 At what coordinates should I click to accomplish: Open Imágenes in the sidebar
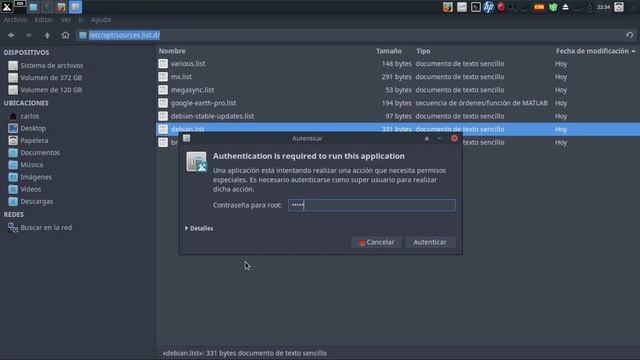coord(36,177)
